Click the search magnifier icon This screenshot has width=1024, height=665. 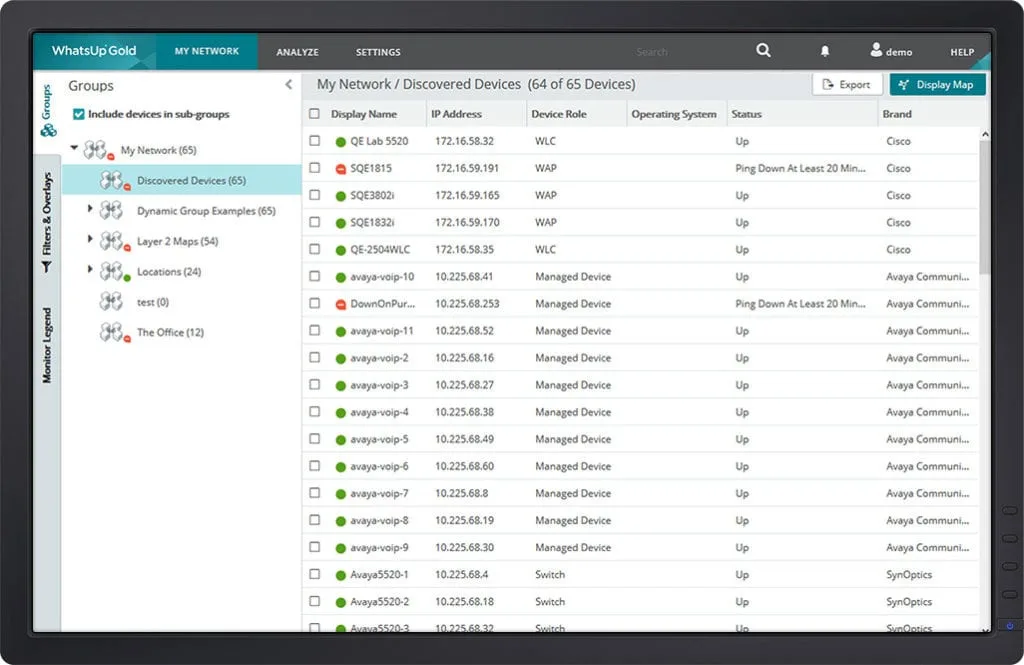pyautogui.click(x=763, y=50)
